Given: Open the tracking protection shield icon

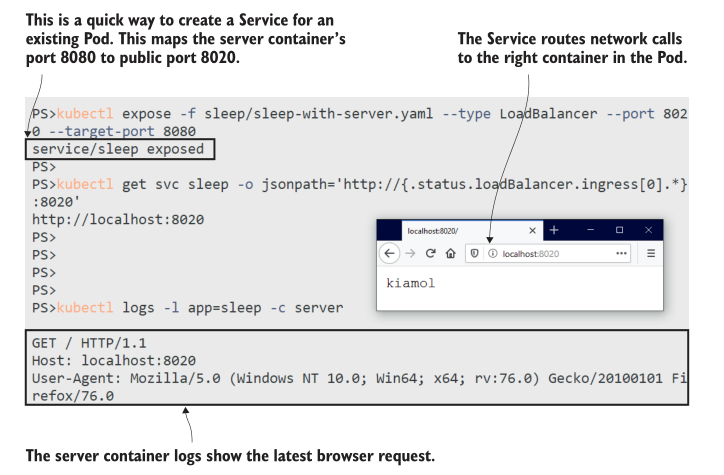Looking at the screenshot, I should point(476,255).
